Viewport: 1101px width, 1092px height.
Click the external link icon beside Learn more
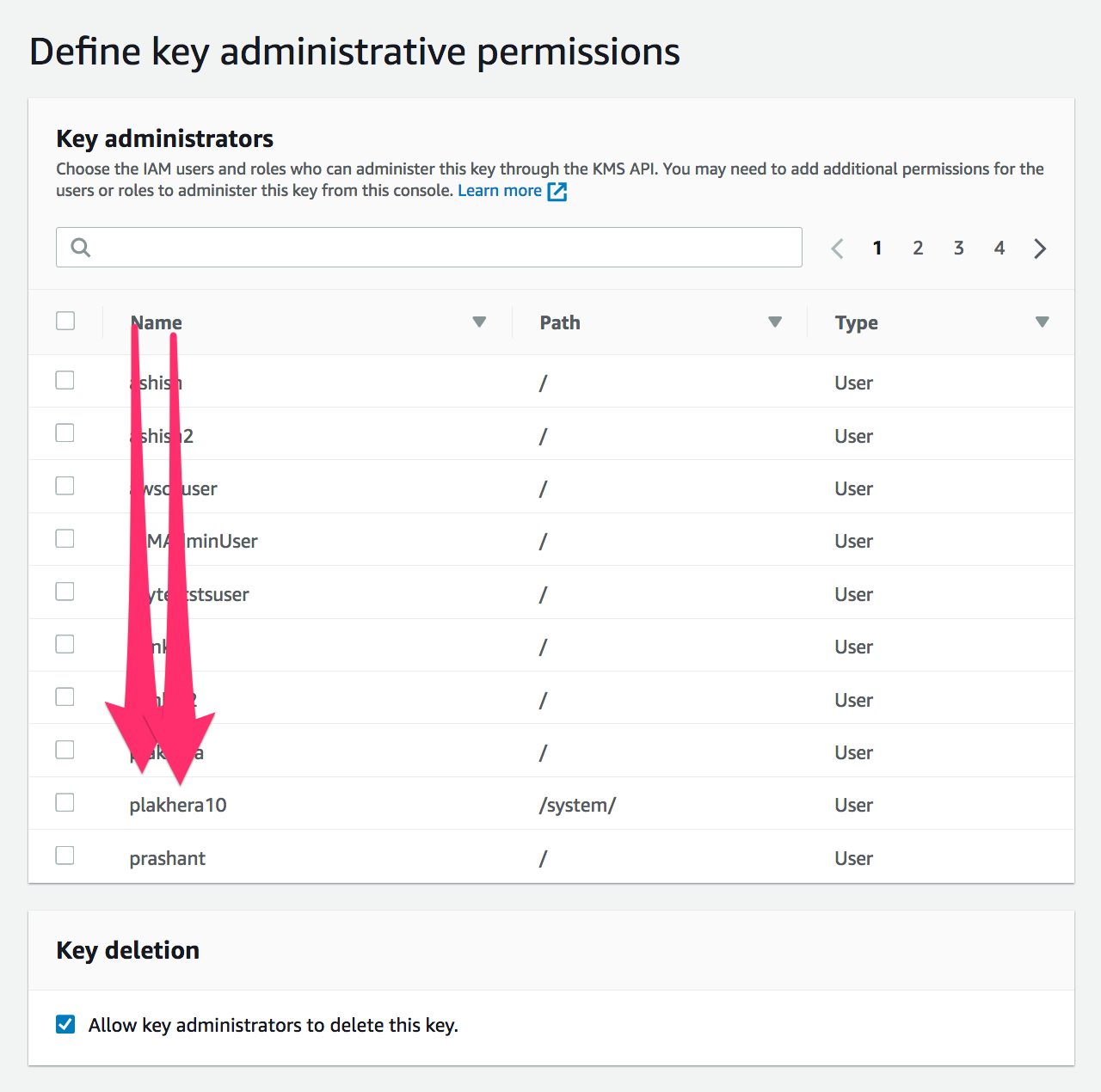tap(557, 191)
